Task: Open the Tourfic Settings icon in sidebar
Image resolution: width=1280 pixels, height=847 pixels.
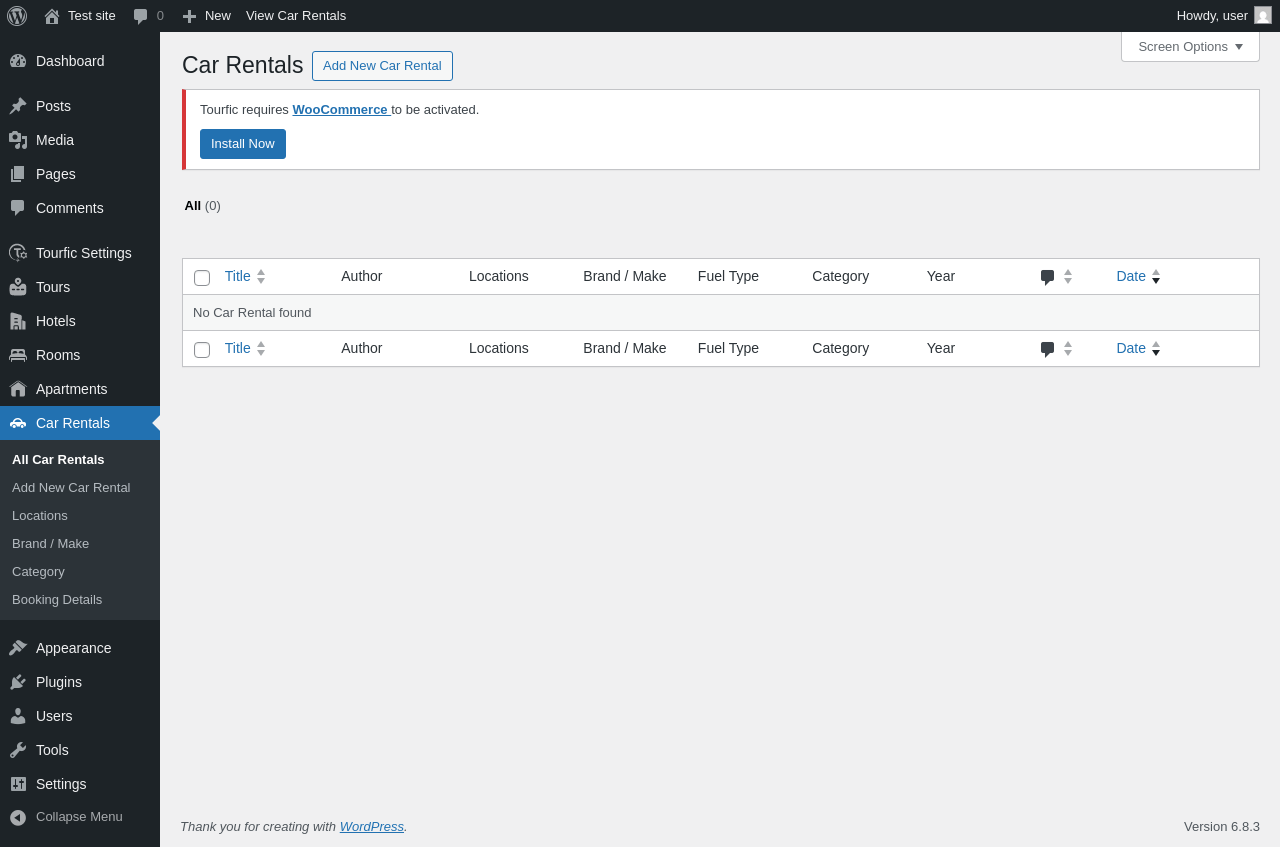Action: (18, 253)
